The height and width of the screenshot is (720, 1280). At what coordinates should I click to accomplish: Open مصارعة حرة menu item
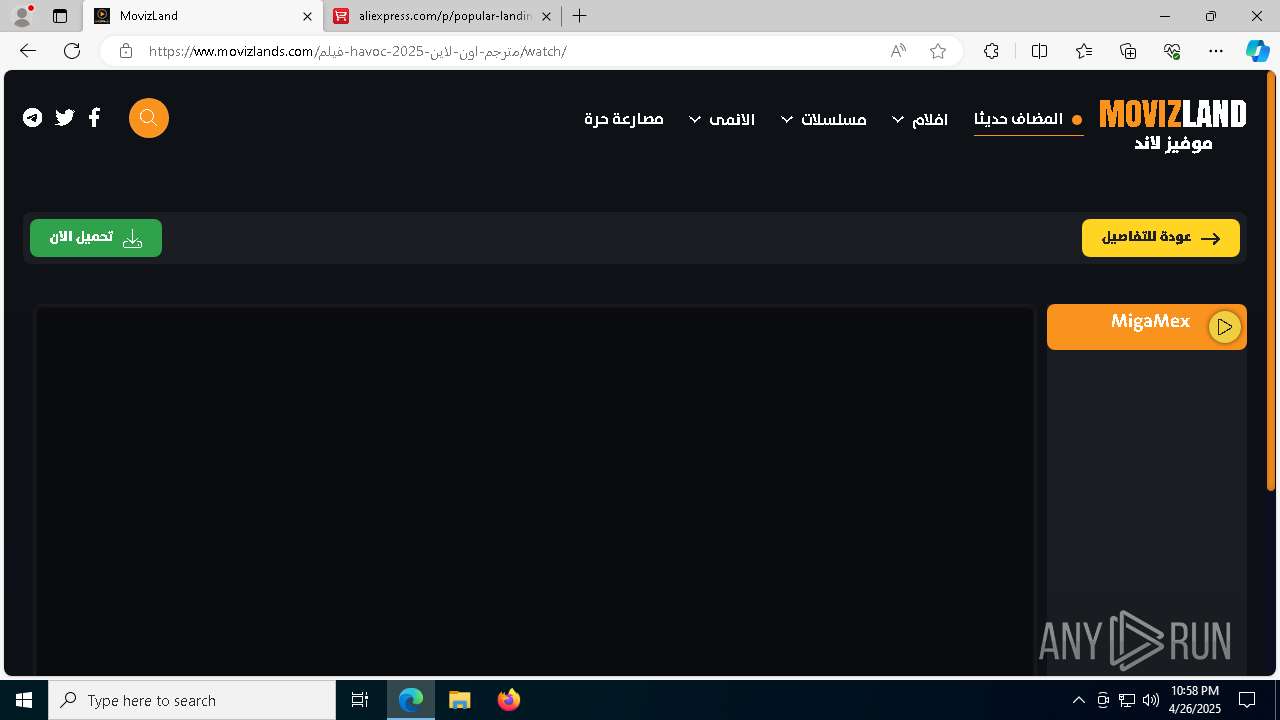[624, 119]
